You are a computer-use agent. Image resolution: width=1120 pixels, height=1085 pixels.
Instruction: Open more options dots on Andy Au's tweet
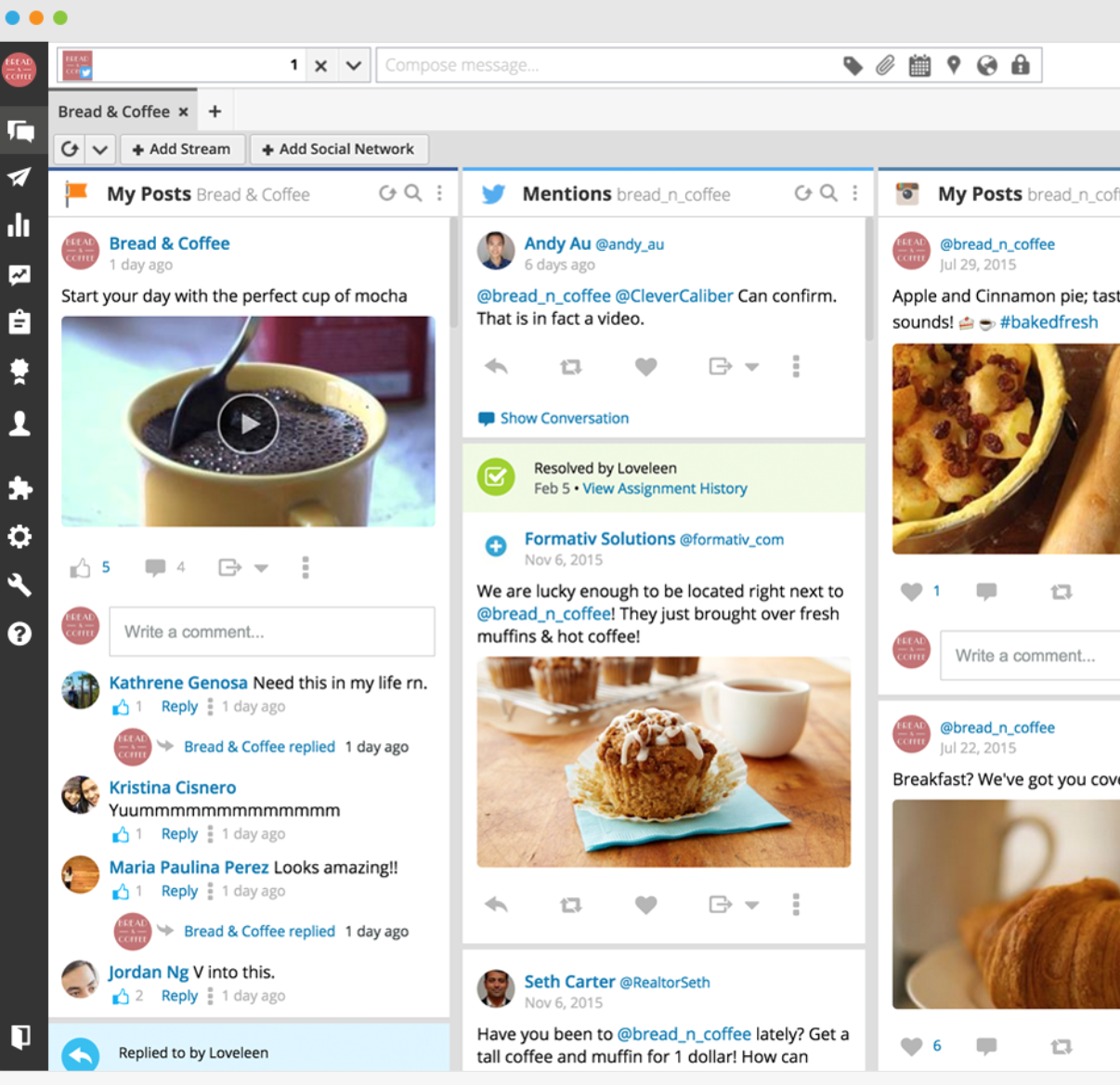pyautogui.click(x=796, y=366)
